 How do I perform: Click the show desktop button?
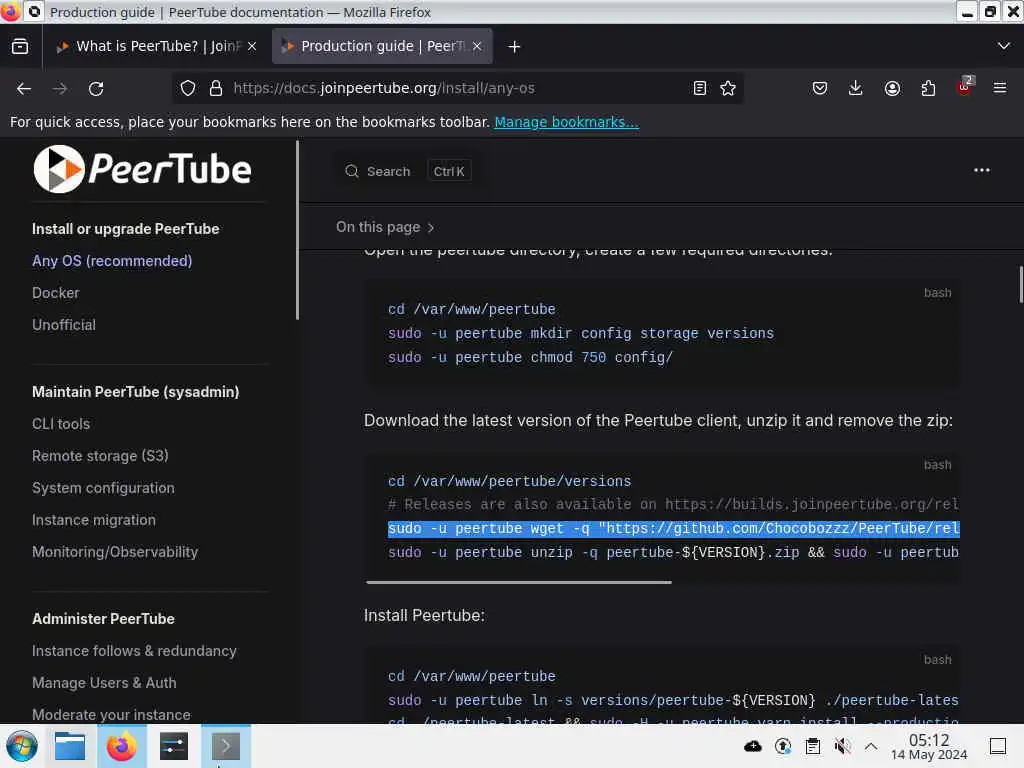tap(998, 746)
